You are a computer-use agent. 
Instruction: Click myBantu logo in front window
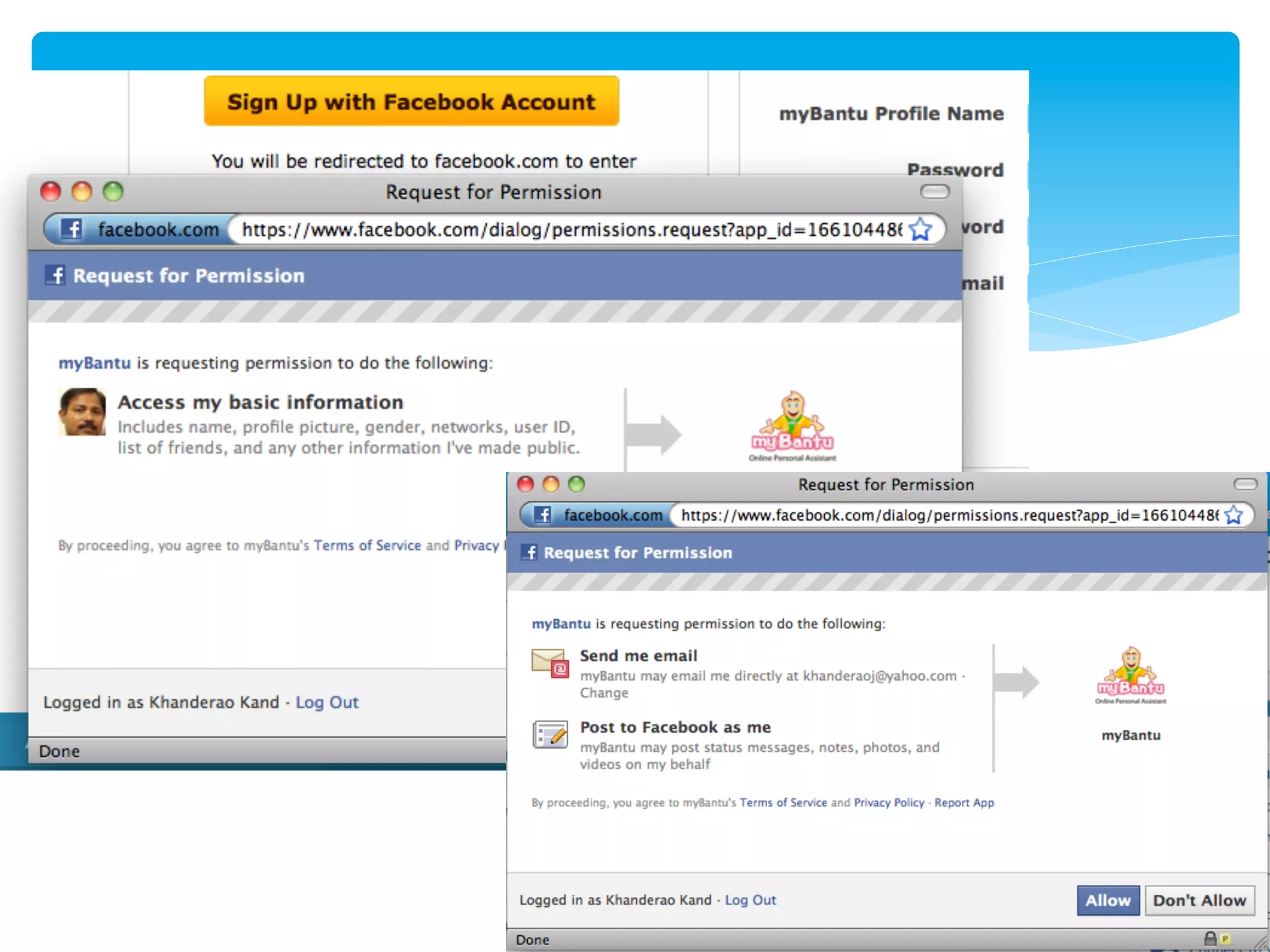click(x=1131, y=676)
